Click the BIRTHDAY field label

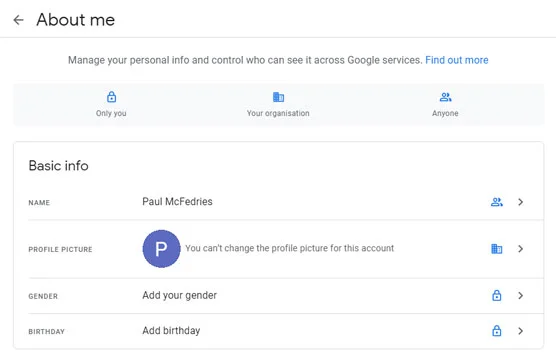coord(46,332)
